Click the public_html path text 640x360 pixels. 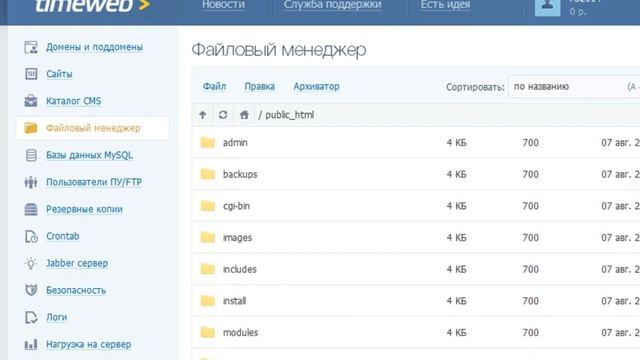[x=289, y=115]
